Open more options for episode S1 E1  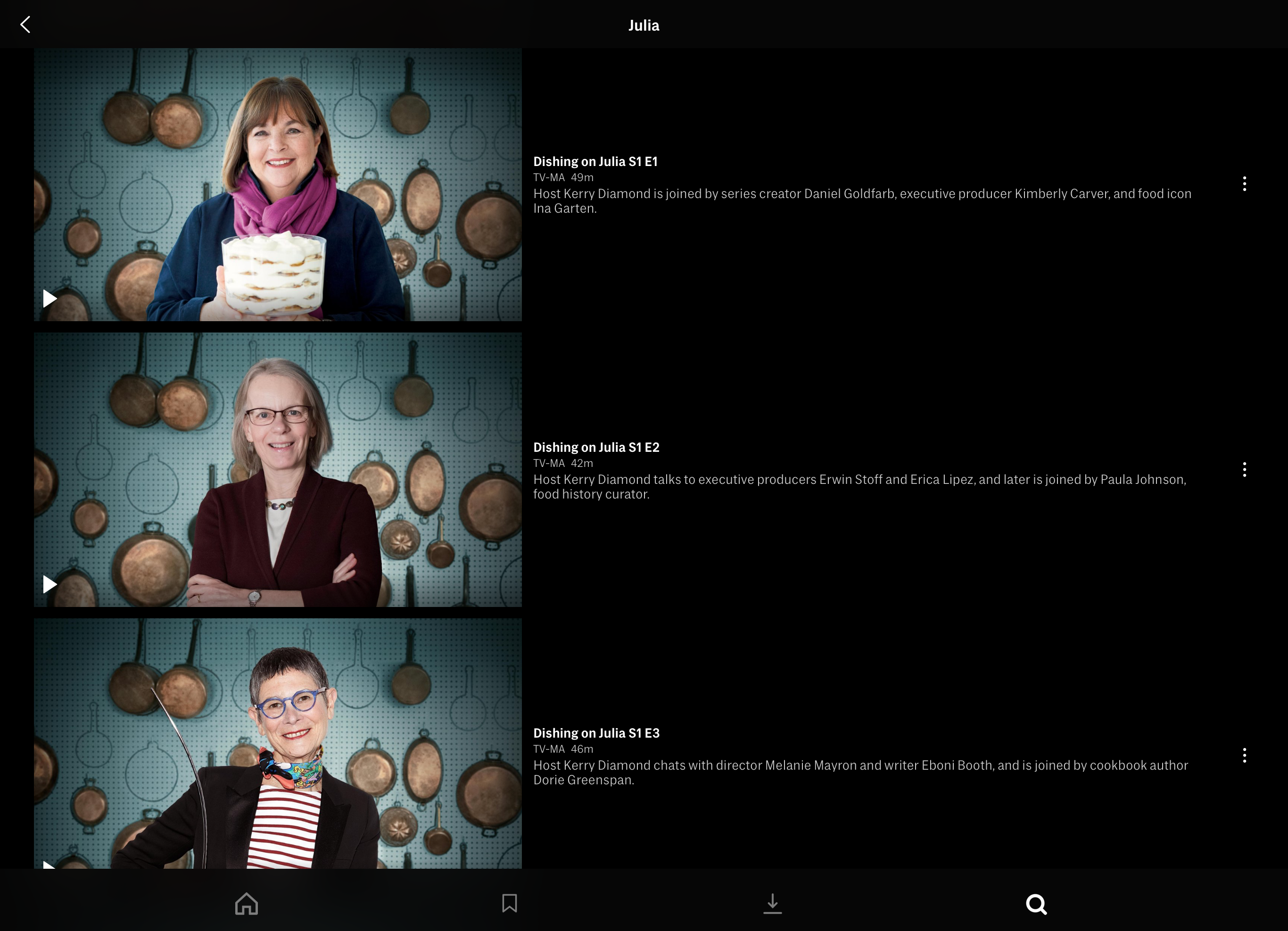(x=1244, y=183)
